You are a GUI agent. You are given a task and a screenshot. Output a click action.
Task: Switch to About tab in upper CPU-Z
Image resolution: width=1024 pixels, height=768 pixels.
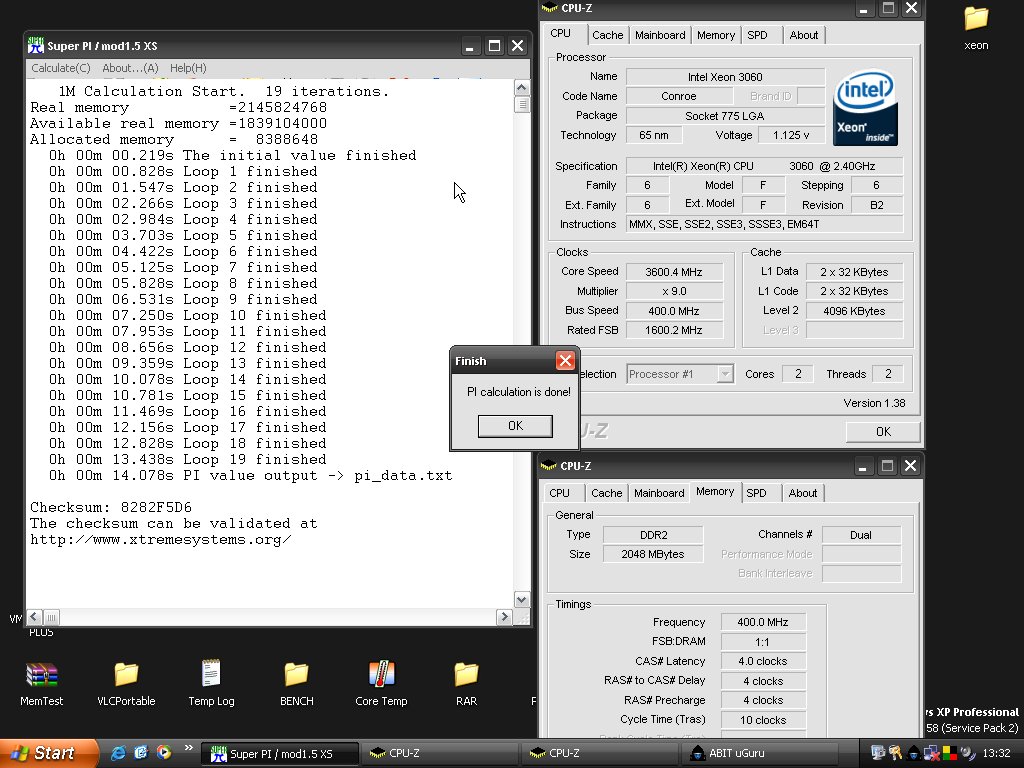click(803, 35)
